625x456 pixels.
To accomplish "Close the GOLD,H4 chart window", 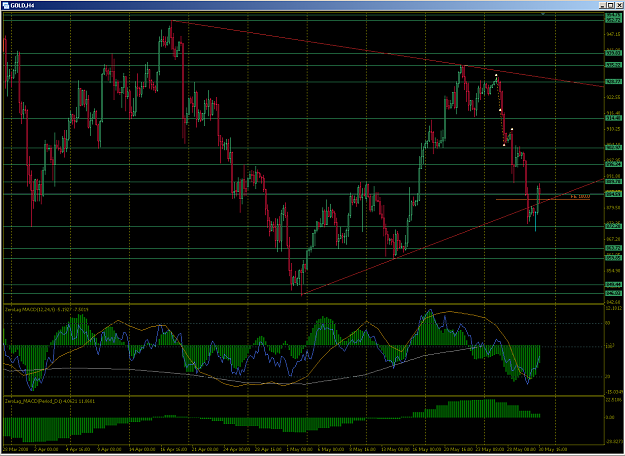I will click(618, 5).
